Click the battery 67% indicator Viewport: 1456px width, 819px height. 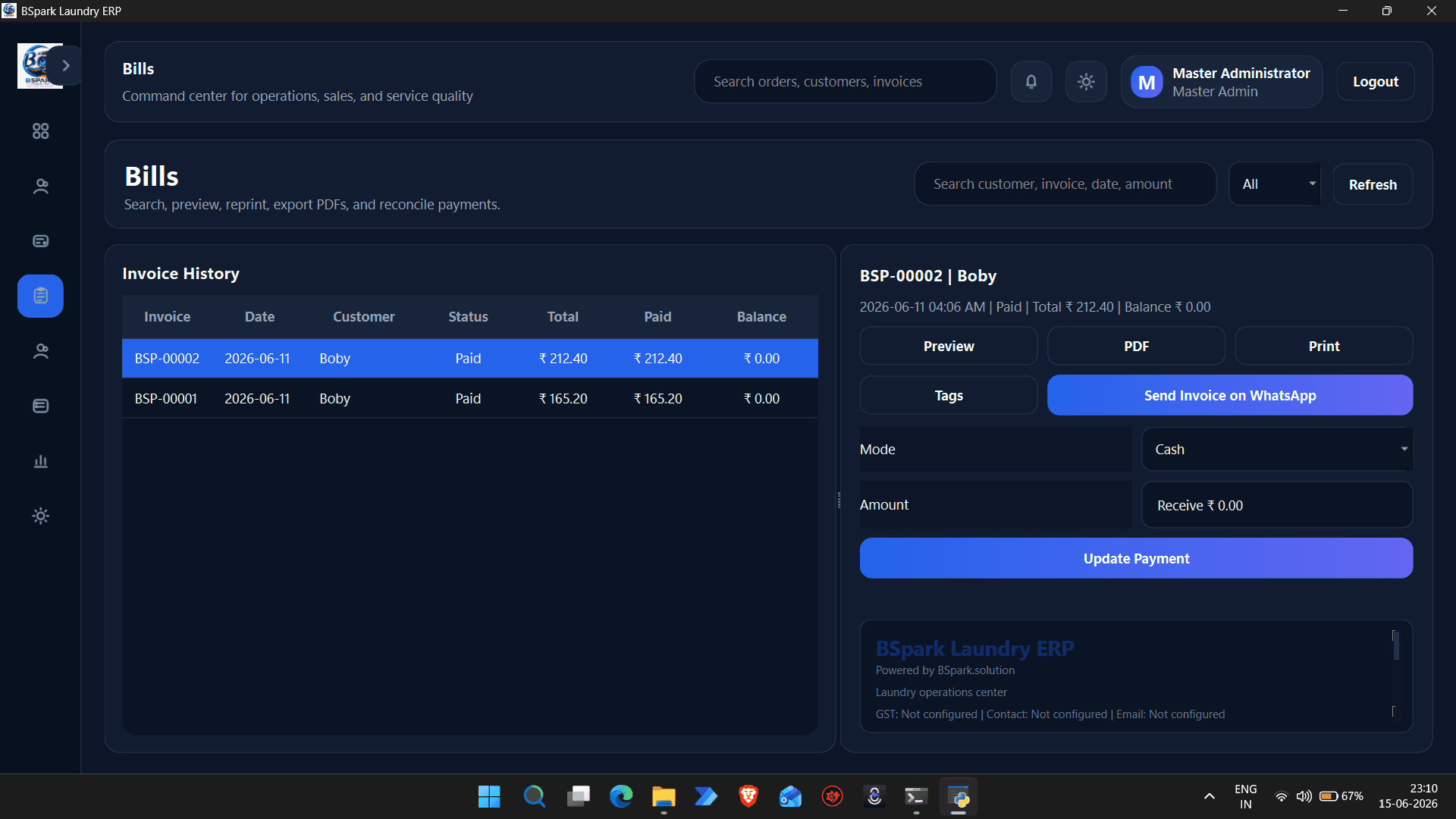click(1341, 796)
